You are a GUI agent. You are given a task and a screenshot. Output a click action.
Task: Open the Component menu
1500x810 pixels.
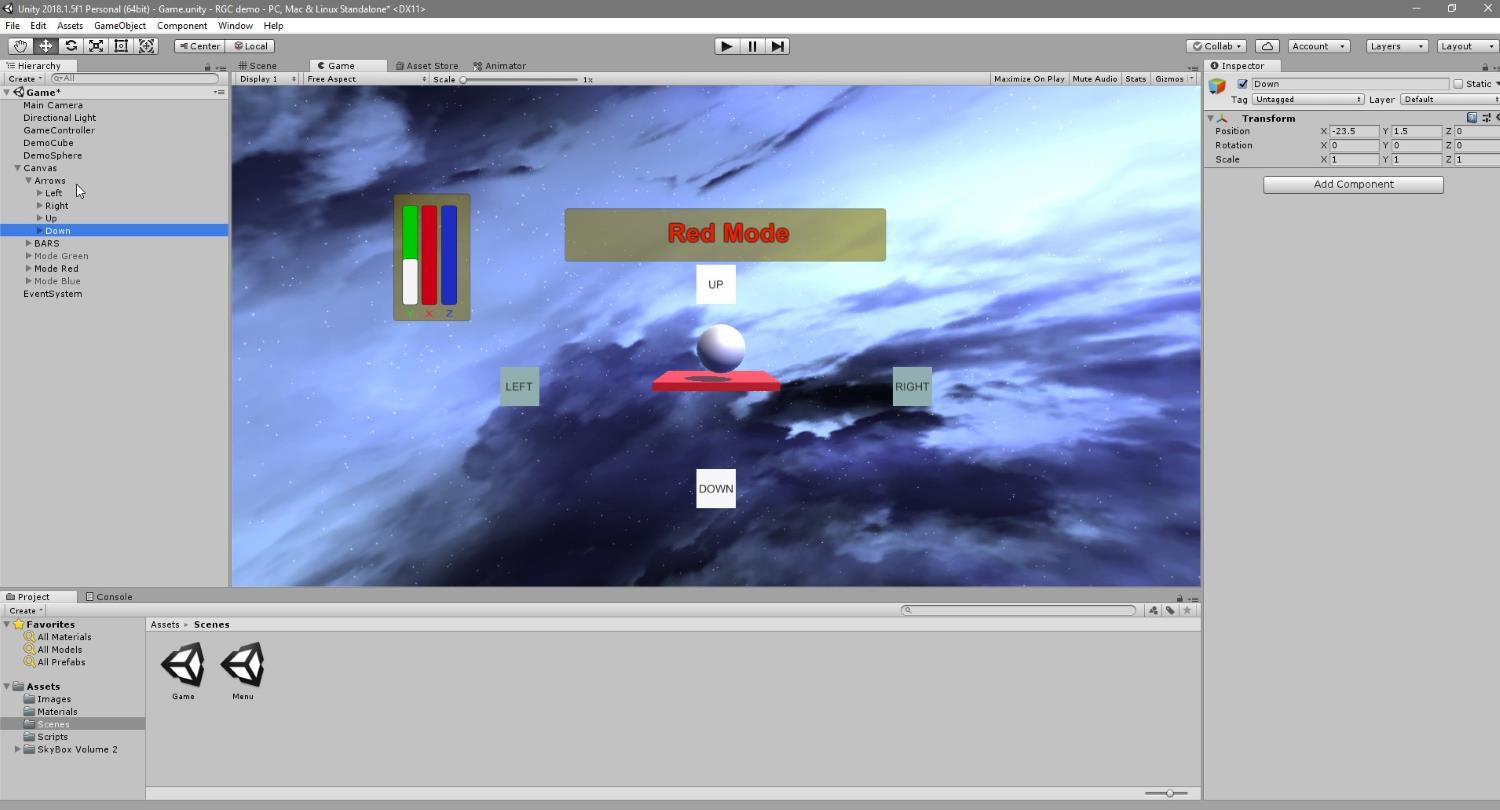[182, 25]
